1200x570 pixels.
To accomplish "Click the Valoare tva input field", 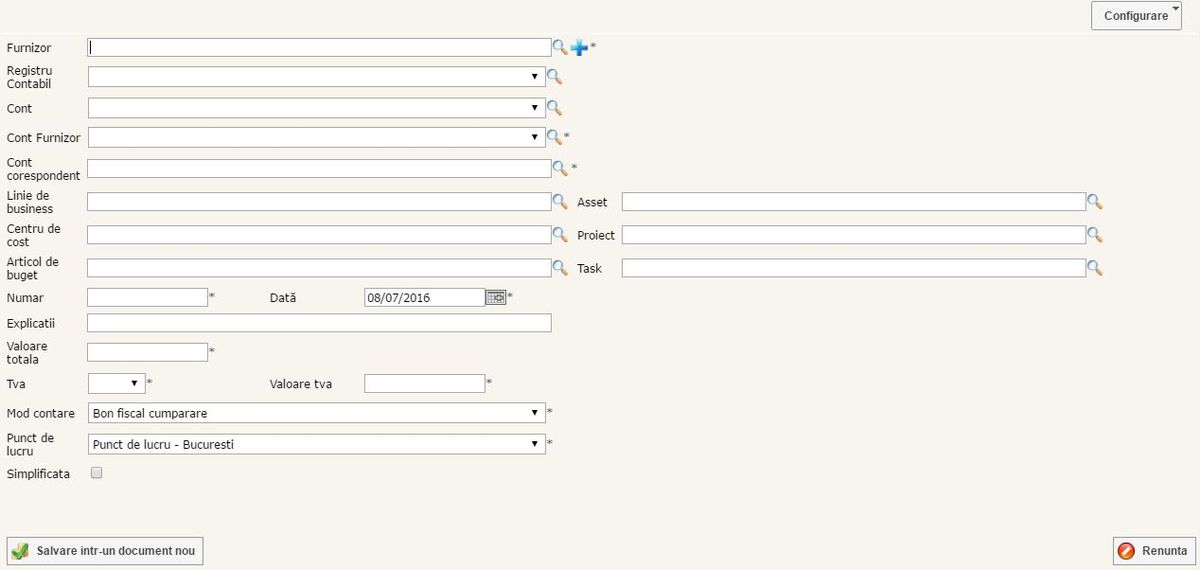I will point(425,383).
